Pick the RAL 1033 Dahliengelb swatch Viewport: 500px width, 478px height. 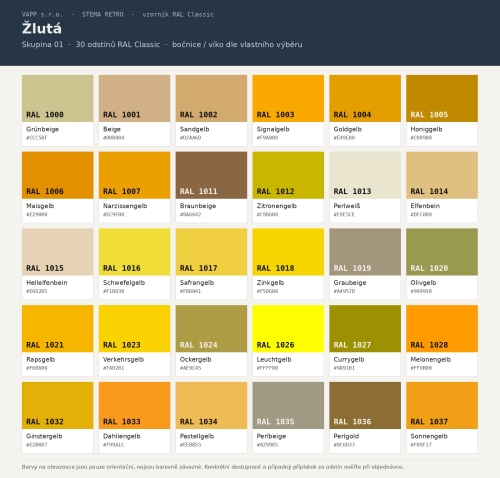point(134,417)
